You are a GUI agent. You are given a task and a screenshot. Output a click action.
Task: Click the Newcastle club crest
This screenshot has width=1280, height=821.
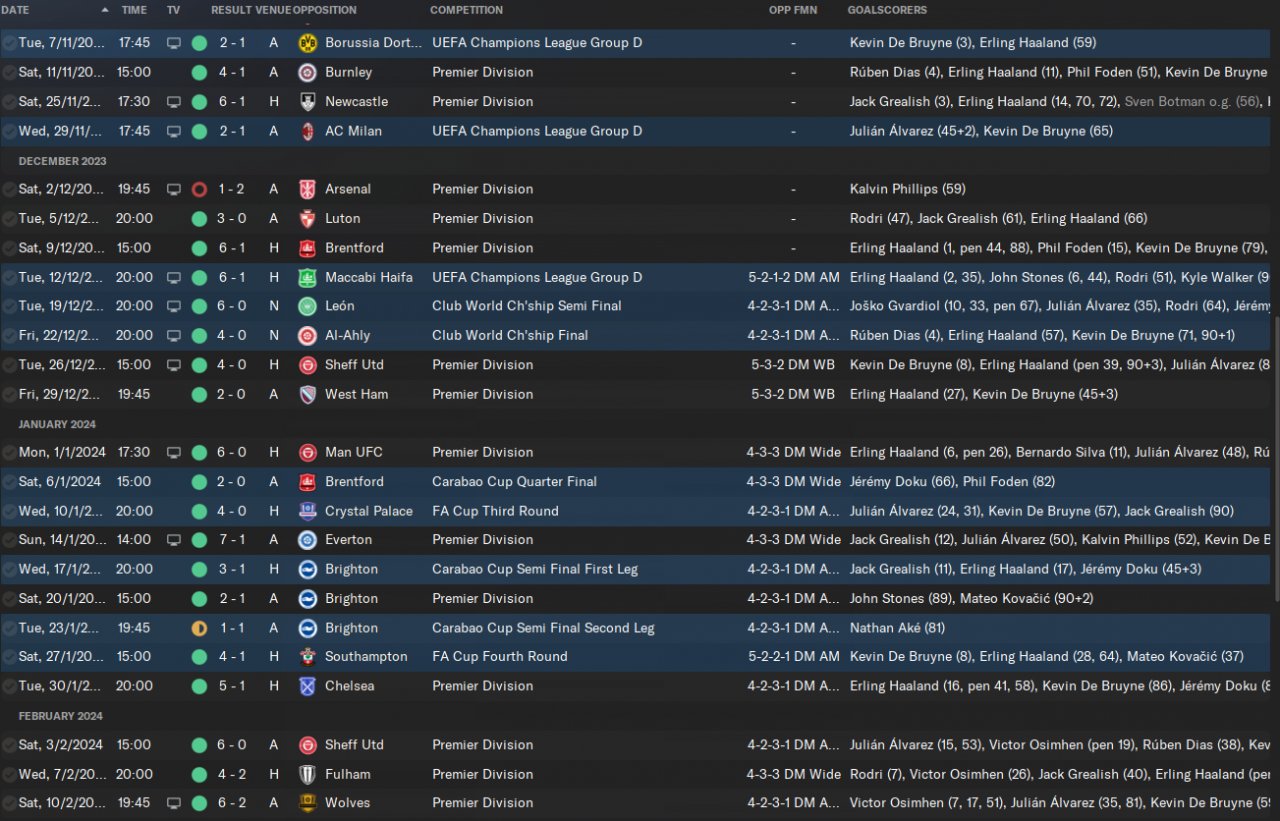307,102
